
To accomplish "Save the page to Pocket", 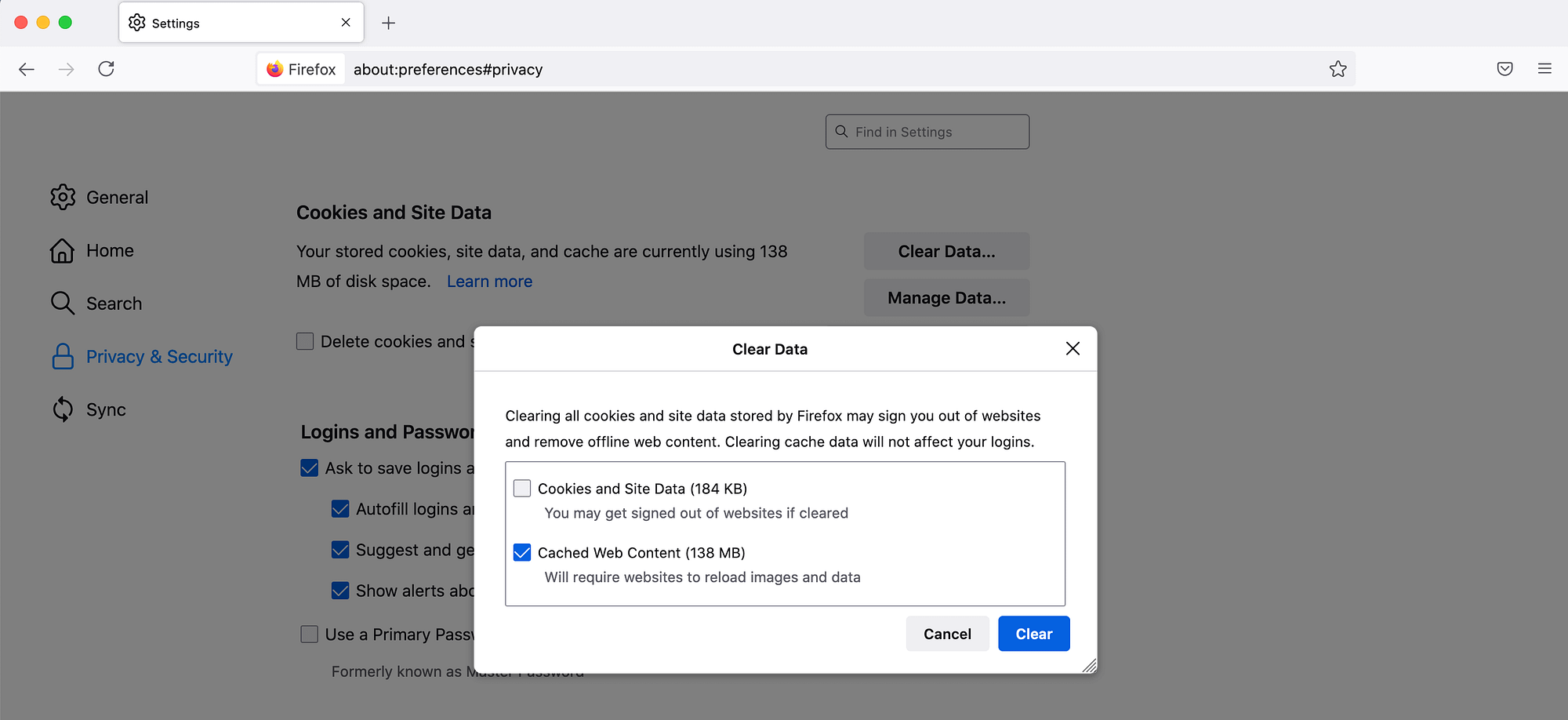I will click(x=1504, y=69).
